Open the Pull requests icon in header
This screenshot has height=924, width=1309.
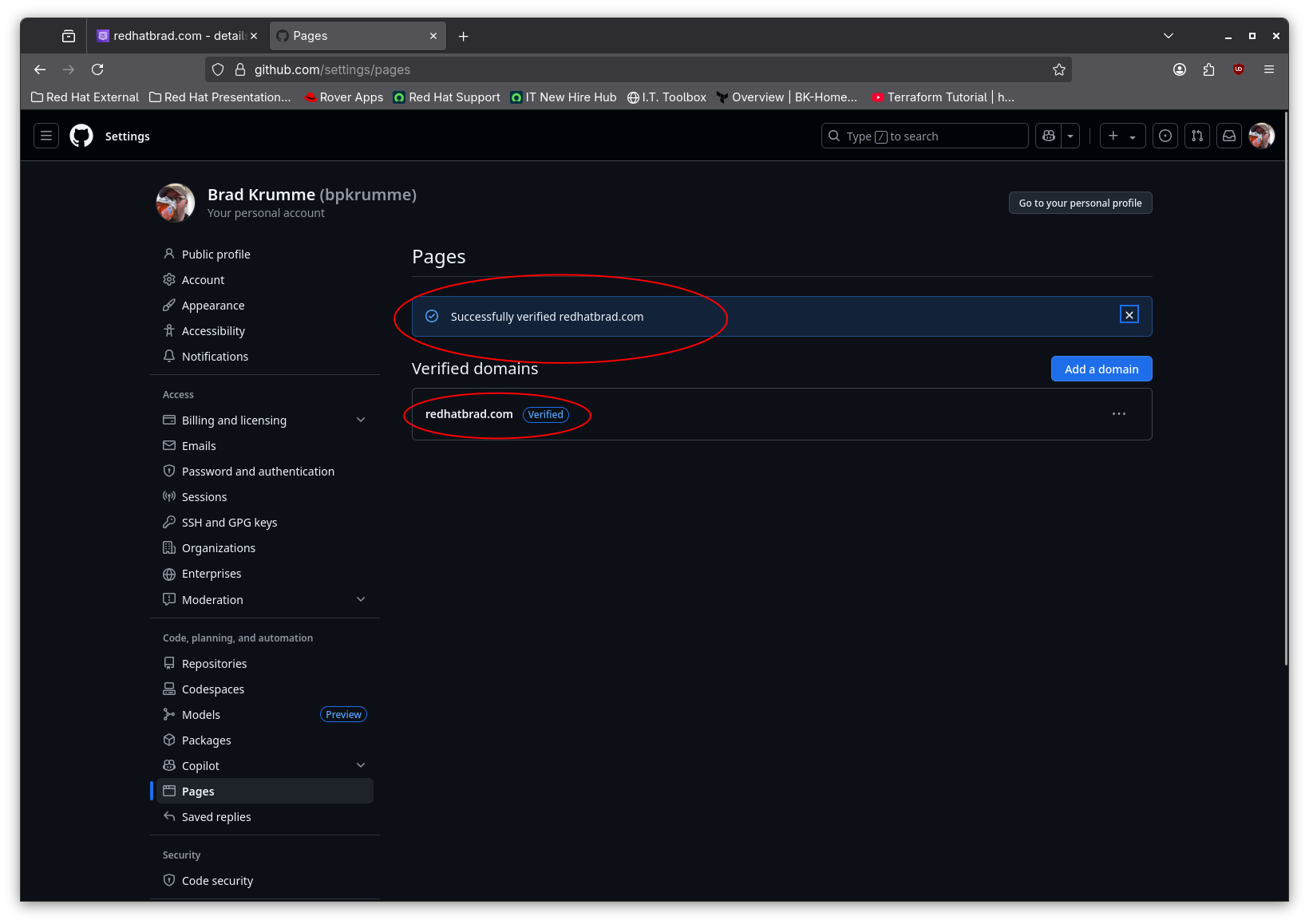pyautogui.click(x=1197, y=136)
